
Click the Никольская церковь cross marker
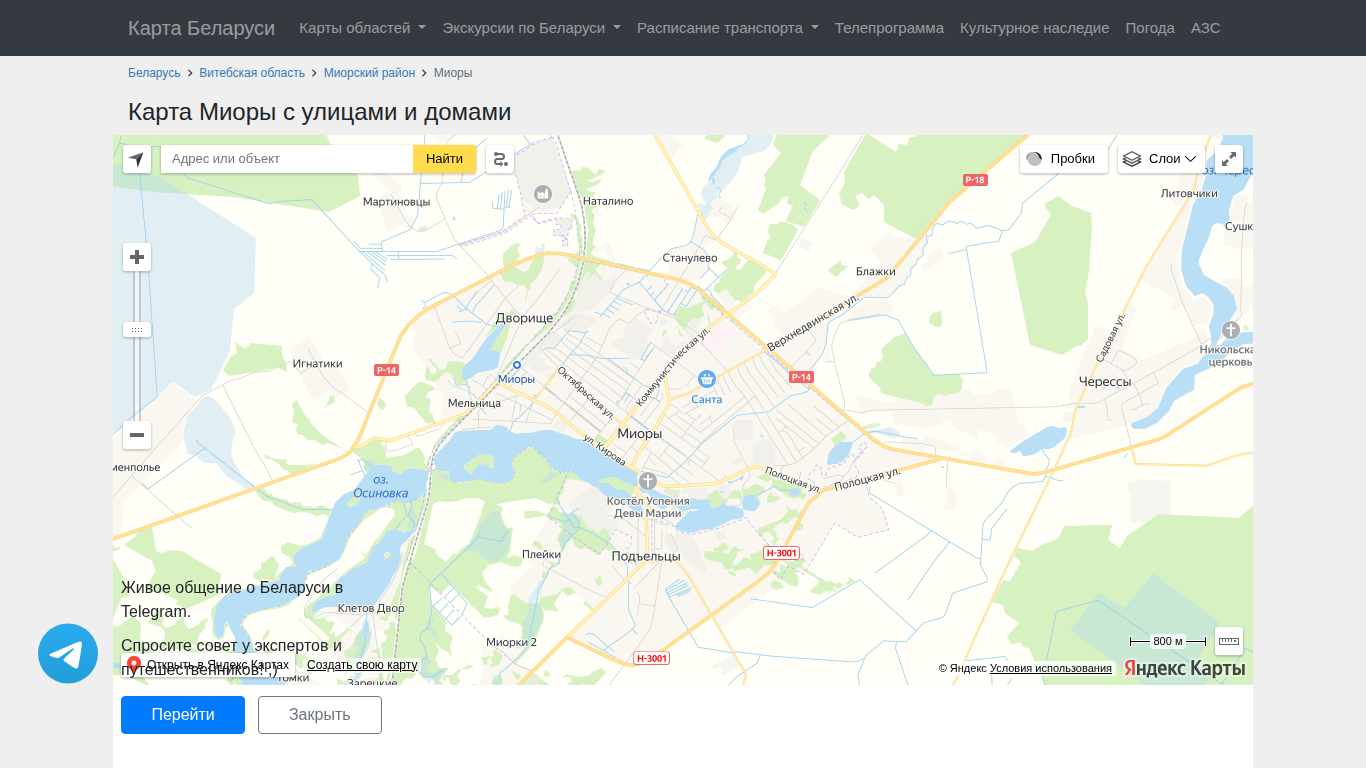pos(1231,329)
